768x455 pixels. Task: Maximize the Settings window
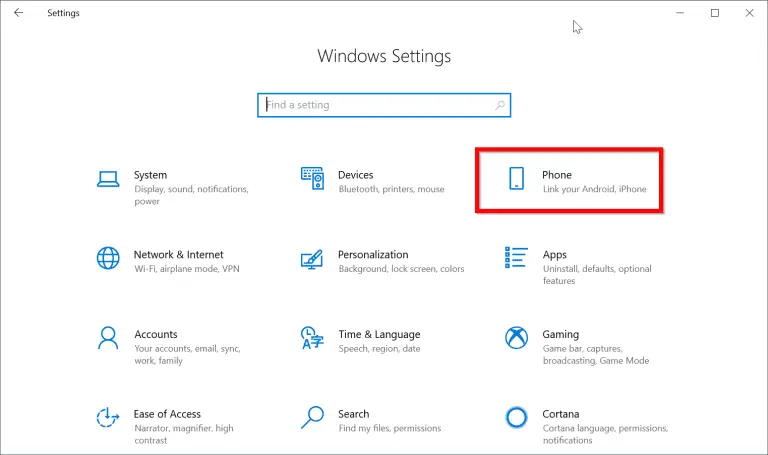tap(715, 13)
